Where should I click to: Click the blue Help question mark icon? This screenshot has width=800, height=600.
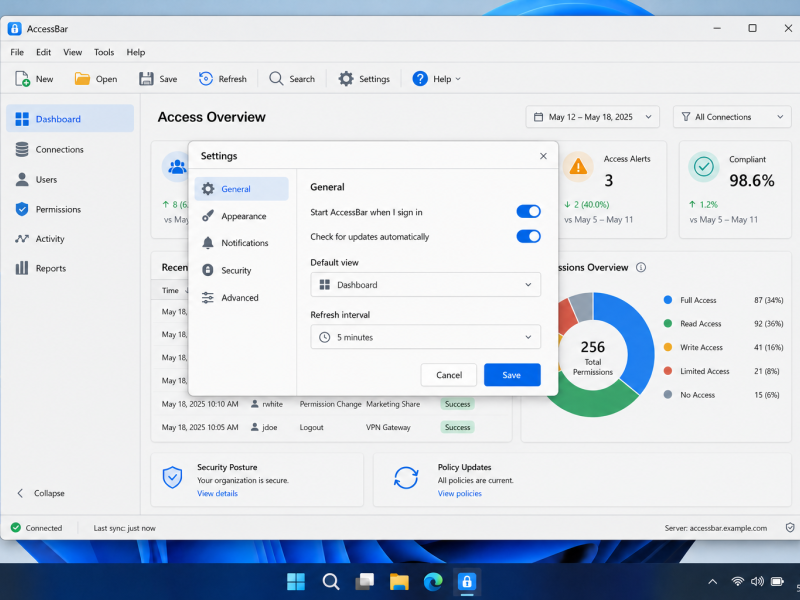click(420, 79)
